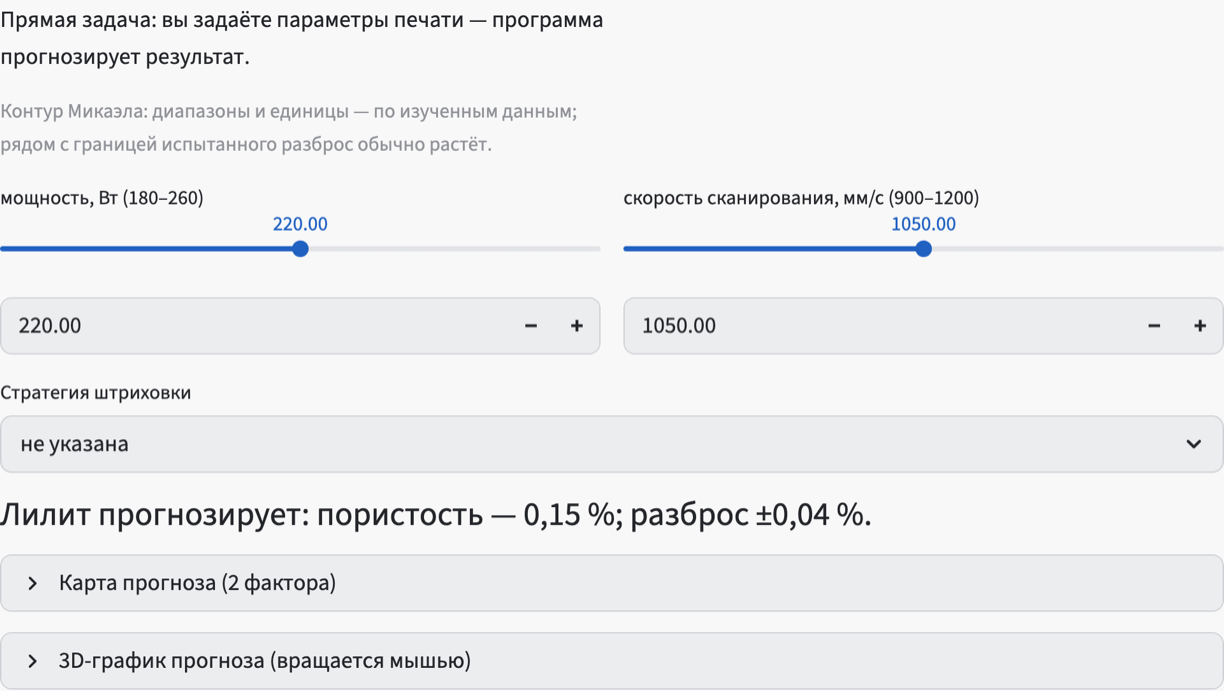Click the scan speed slider handle at 1050.00
This screenshot has height=691, width=1224.
coord(924,249)
